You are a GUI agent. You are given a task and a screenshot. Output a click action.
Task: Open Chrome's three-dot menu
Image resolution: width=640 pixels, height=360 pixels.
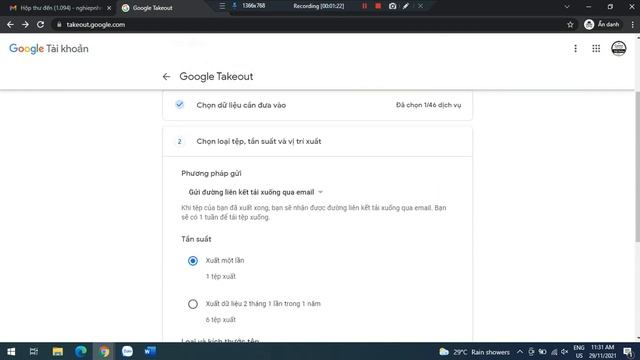pos(632,24)
